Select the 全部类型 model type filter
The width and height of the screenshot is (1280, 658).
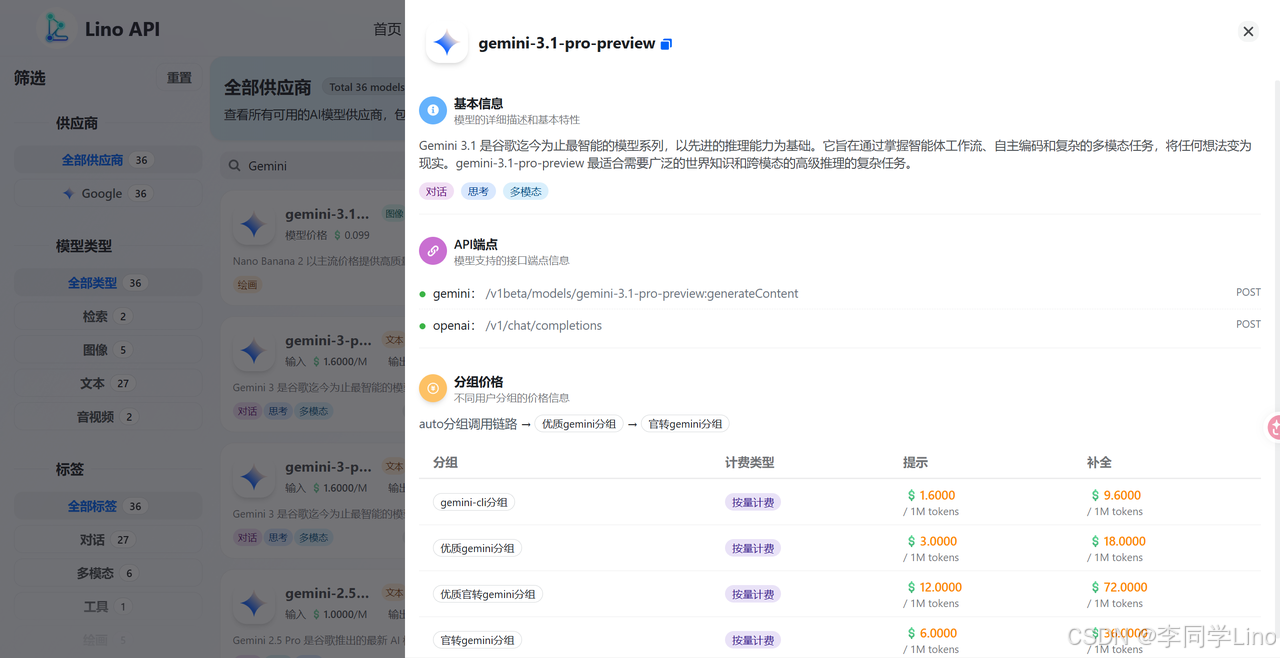(106, 283)
